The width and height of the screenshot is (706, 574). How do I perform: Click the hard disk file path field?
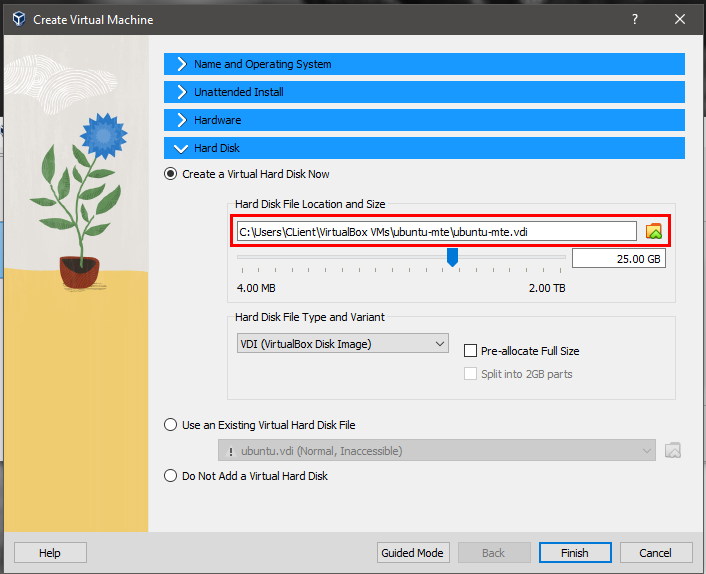tap(437, 231)
